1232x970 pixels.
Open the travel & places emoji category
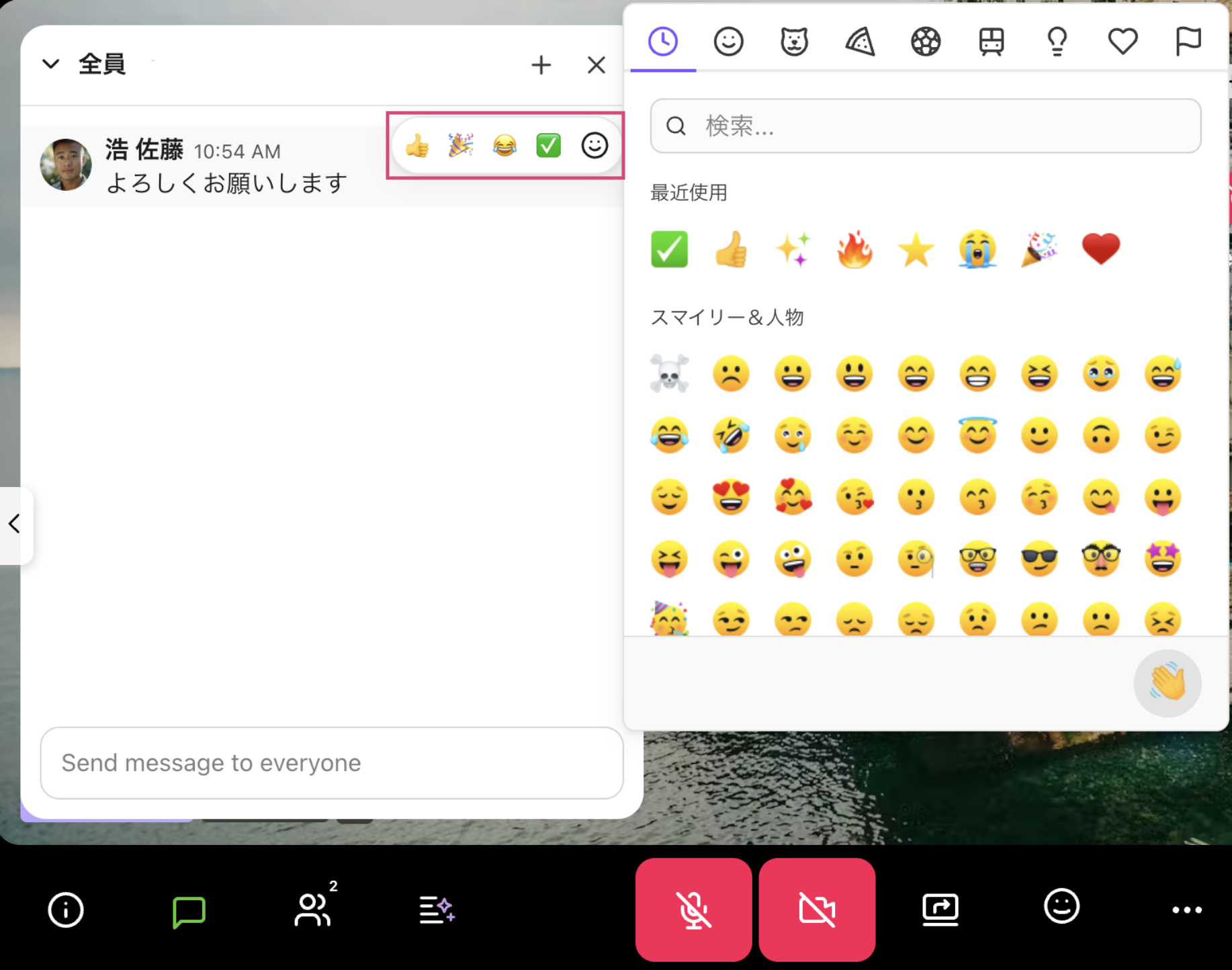(992, 41)
